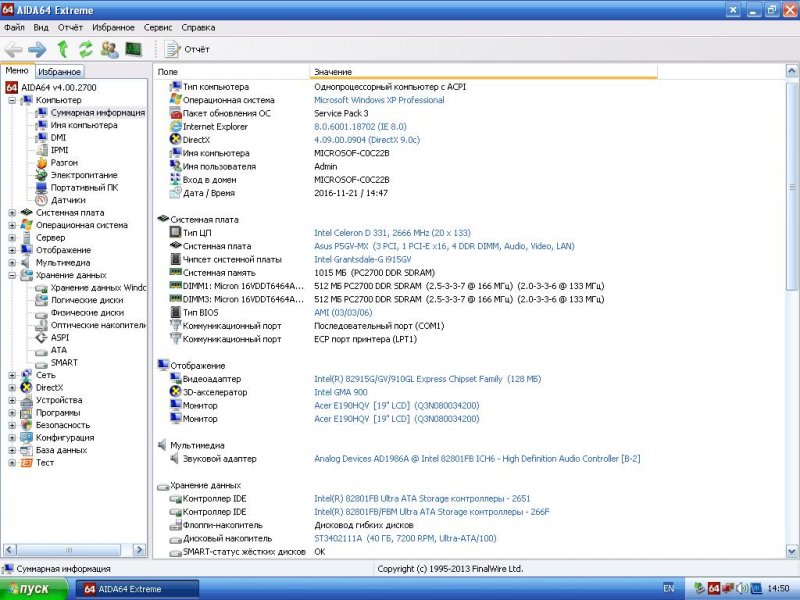Expand the DirectX tree node
This screenshot has width=800, height=600.
12,387
